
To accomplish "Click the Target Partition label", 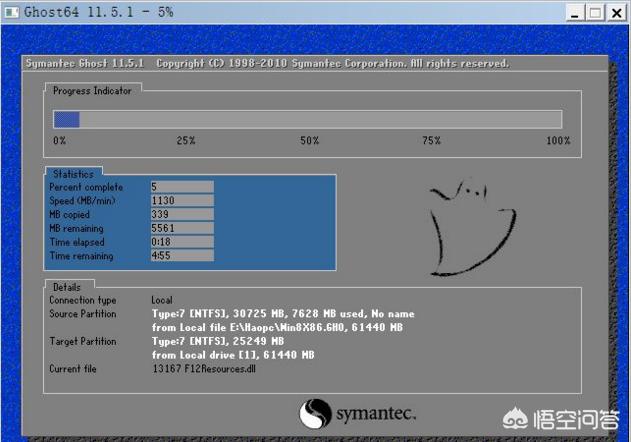I will (x=83, y=341).
